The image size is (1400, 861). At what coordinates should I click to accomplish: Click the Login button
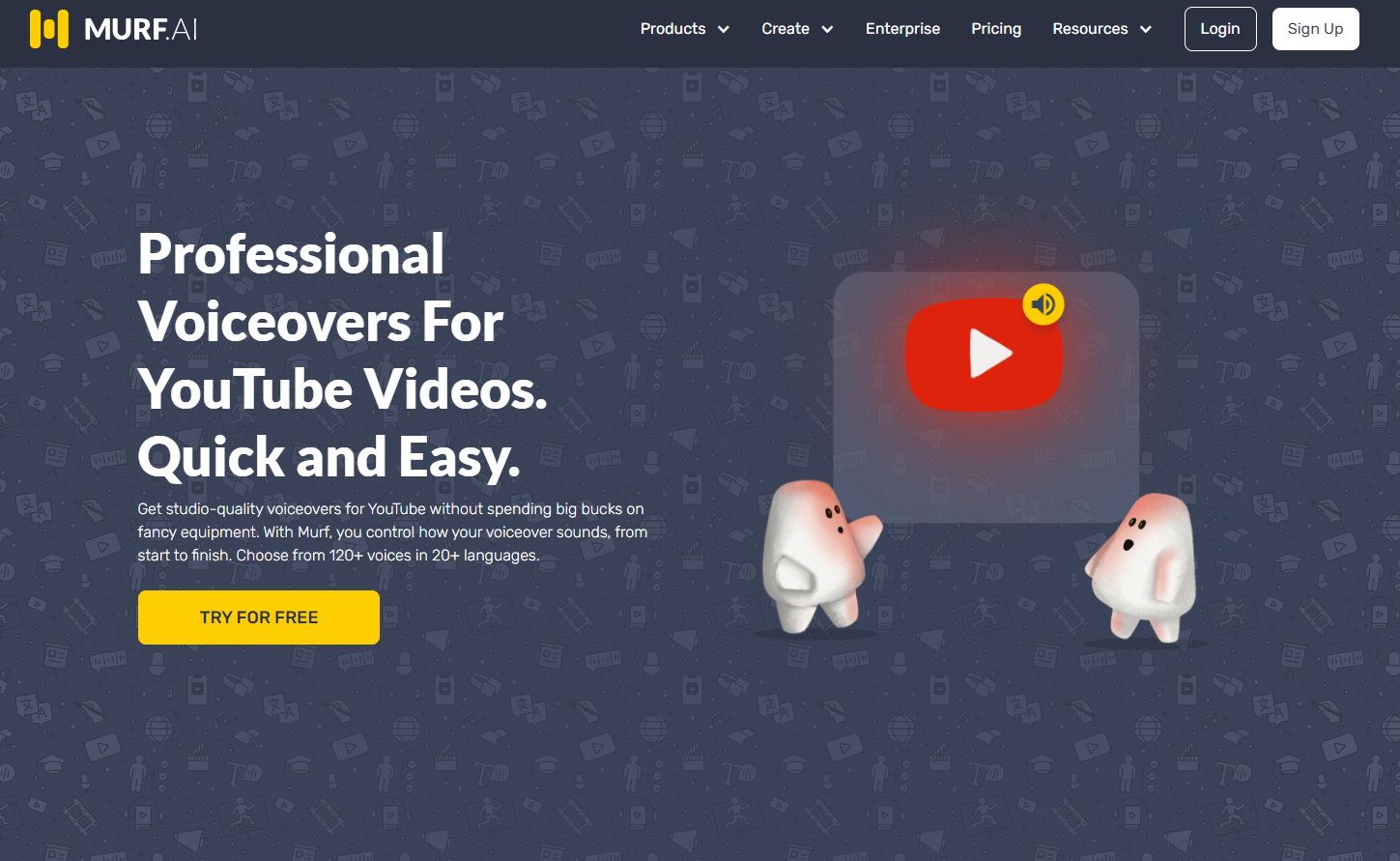point(1220,29)
